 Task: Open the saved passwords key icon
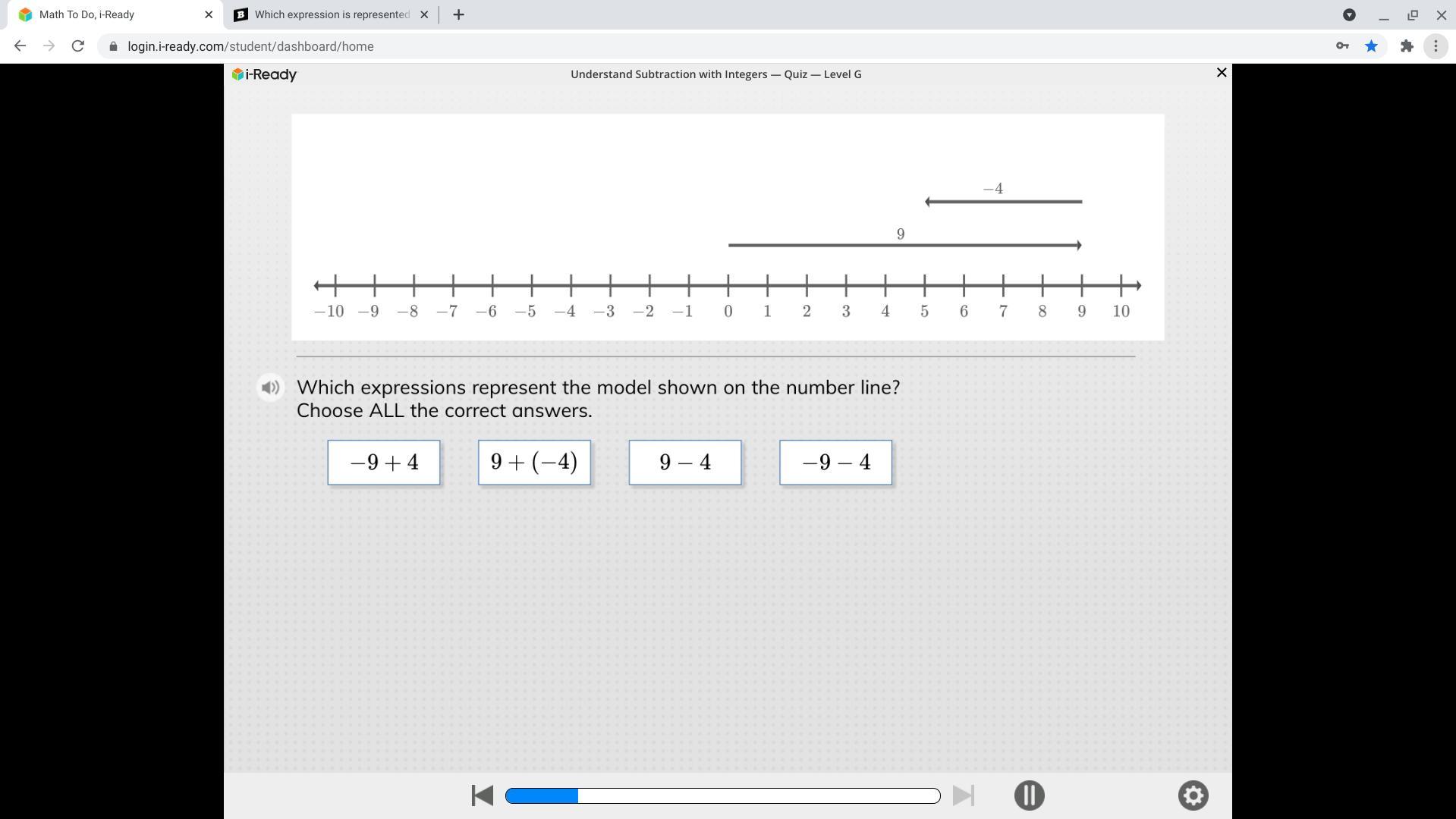tap(1342, 46)
